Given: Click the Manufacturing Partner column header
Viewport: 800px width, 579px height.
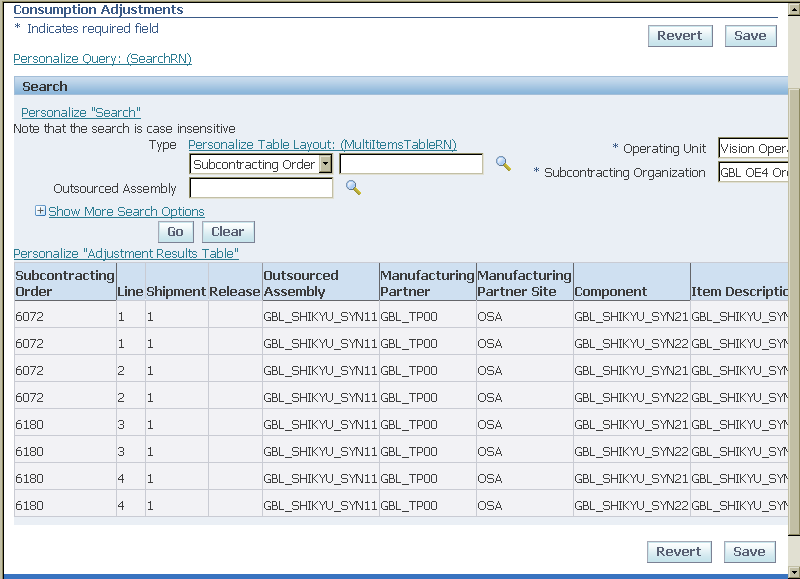Looking at the screenshot, I should pyautogui.click(x=427, y=283).
